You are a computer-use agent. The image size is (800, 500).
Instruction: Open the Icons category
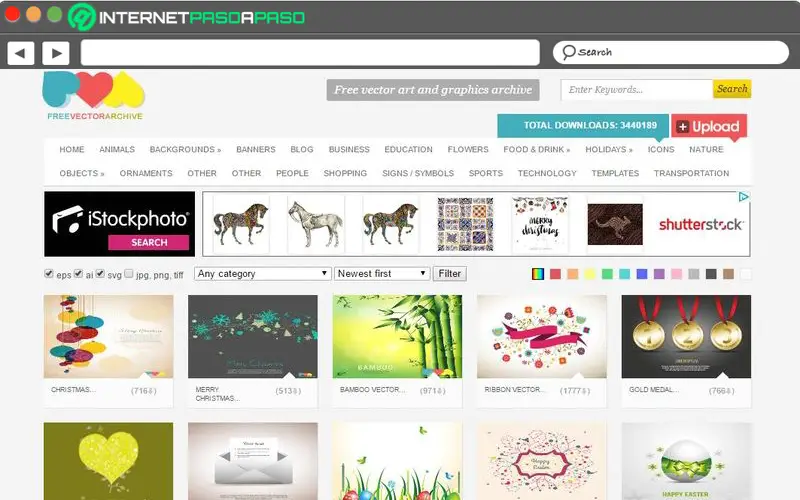[x=661, y=149]
